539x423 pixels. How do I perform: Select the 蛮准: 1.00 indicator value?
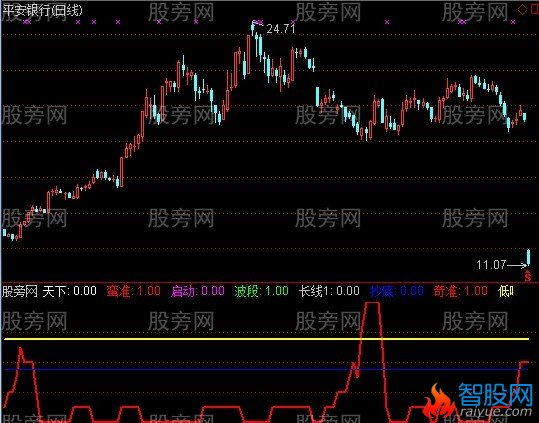[133, 291]
